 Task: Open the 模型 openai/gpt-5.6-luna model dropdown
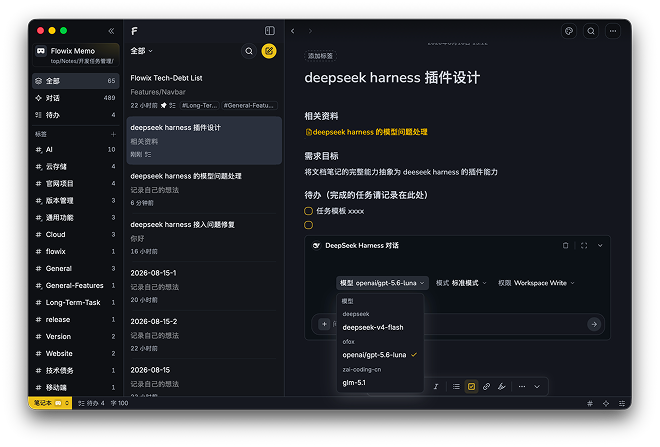click(x=382, y=283)
